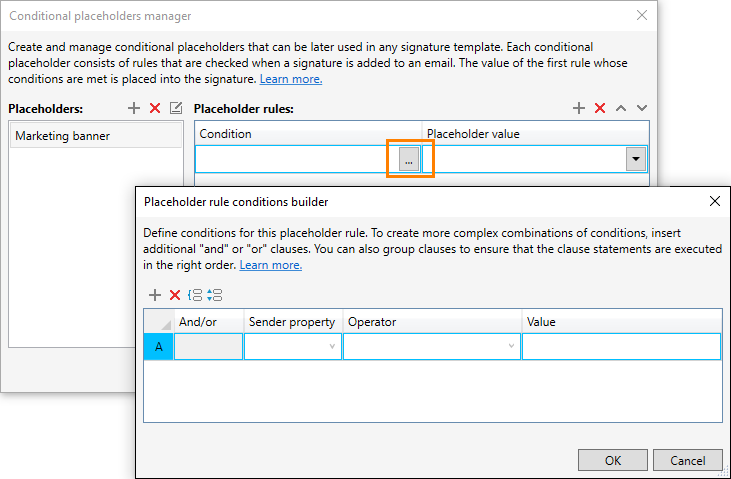Expand the Placeholder value dropdown
Image resolution: width=731 pixels, height=479 pixels.
coord(635,159)
